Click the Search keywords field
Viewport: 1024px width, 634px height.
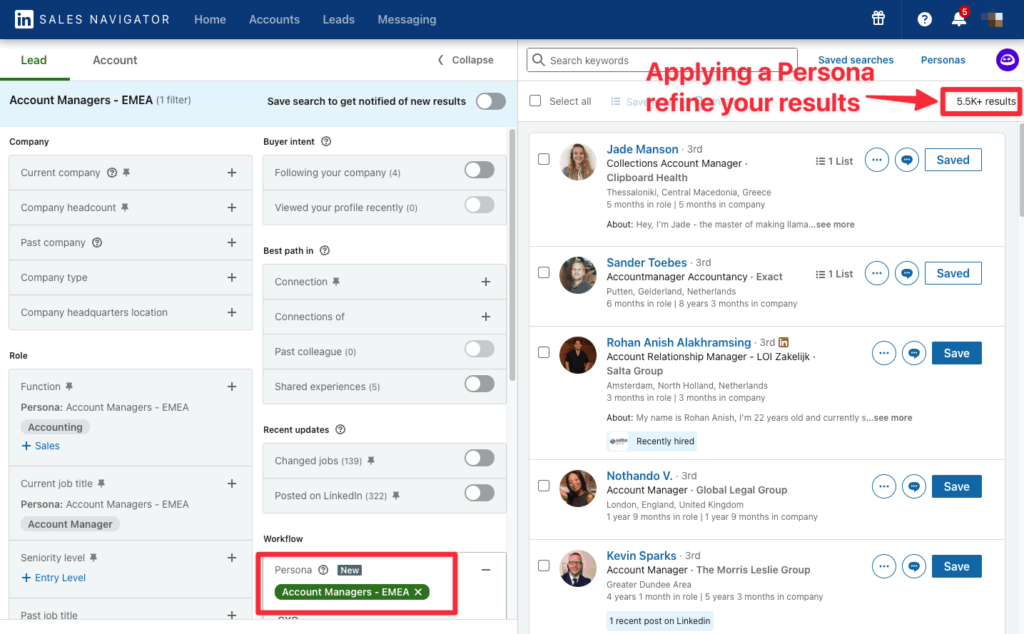(662, 60)
